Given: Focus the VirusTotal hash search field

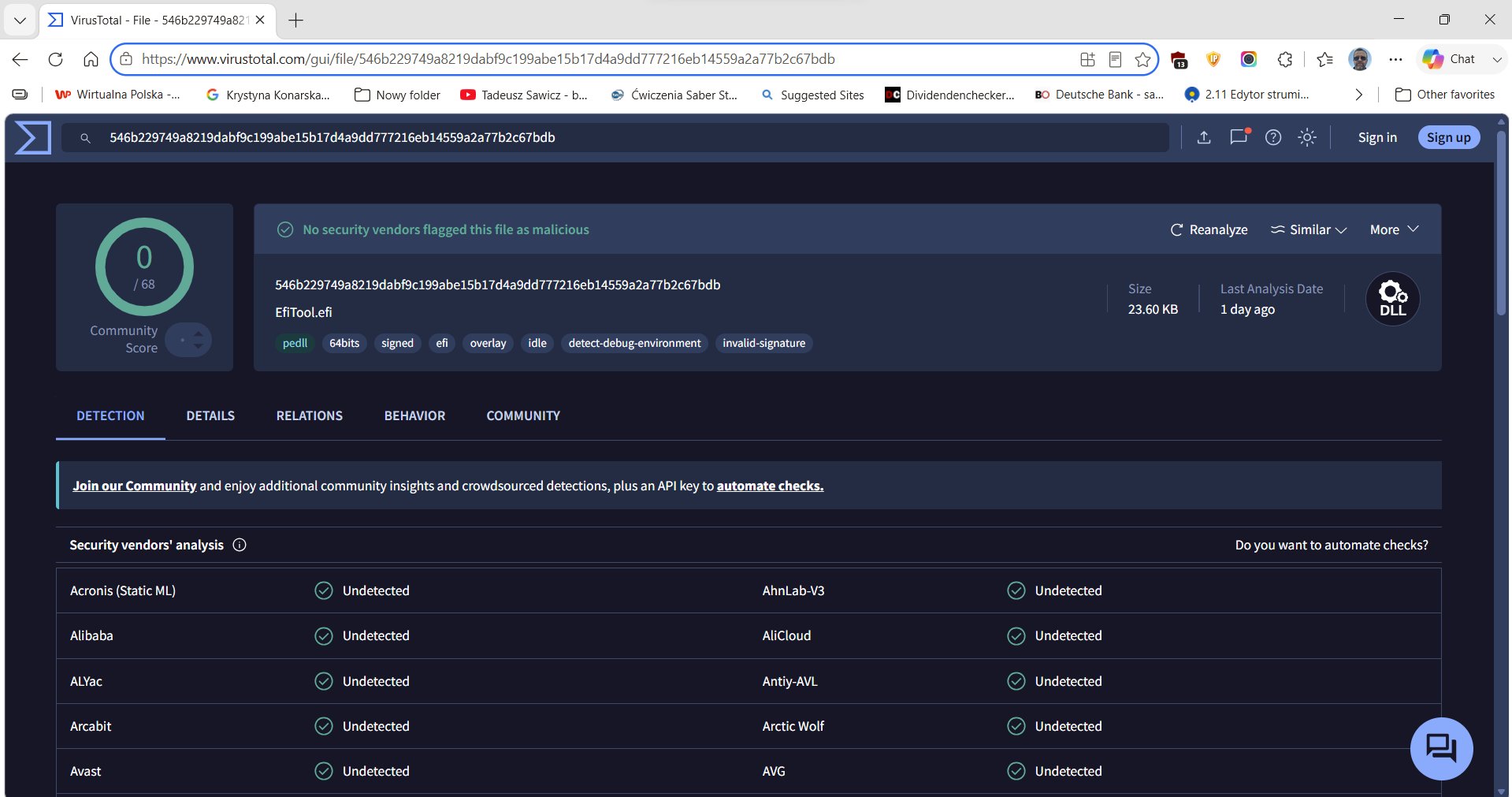Looking at the screenshot, I should coord(615,137).
